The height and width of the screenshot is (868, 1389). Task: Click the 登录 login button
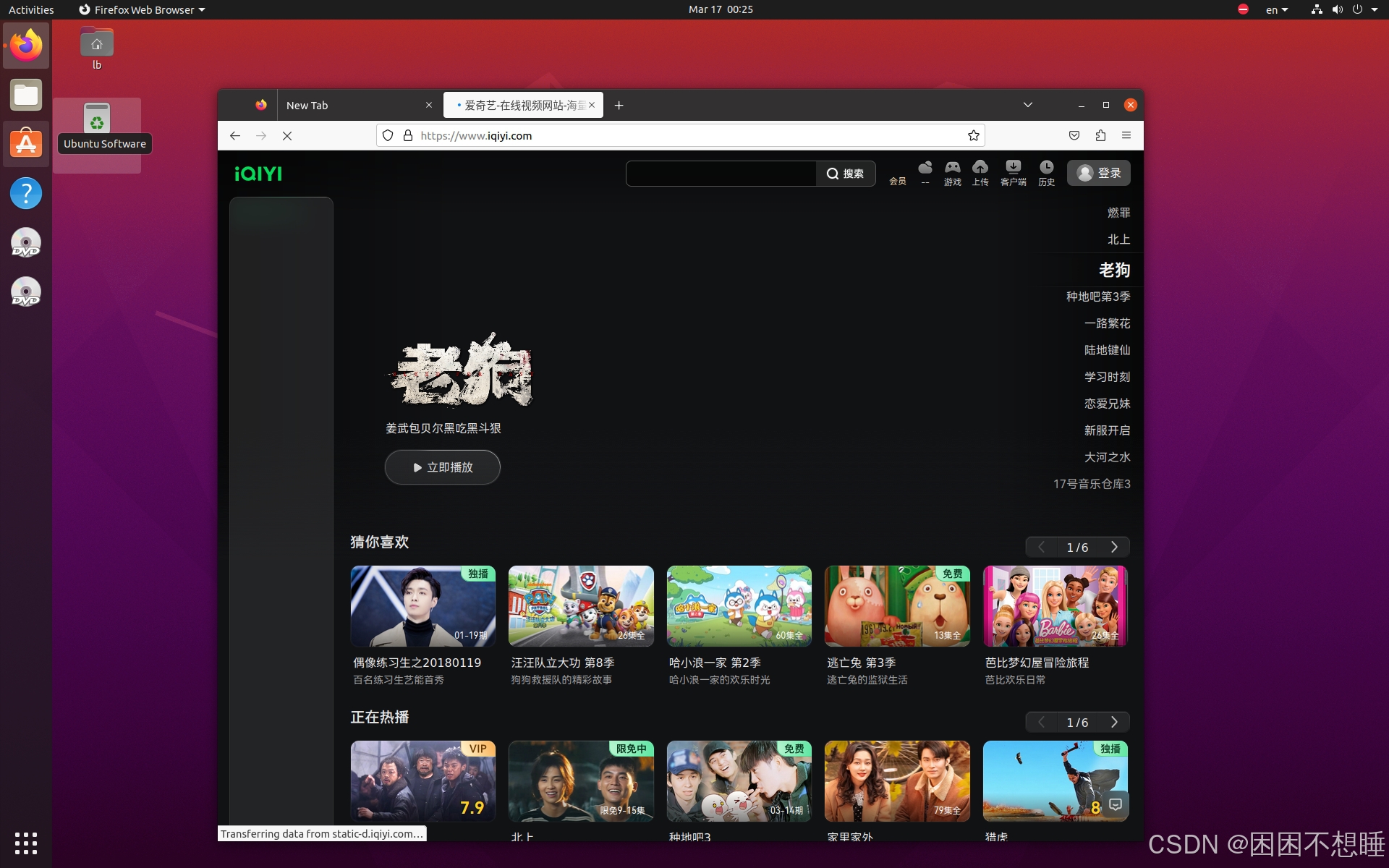point(1098,173)
